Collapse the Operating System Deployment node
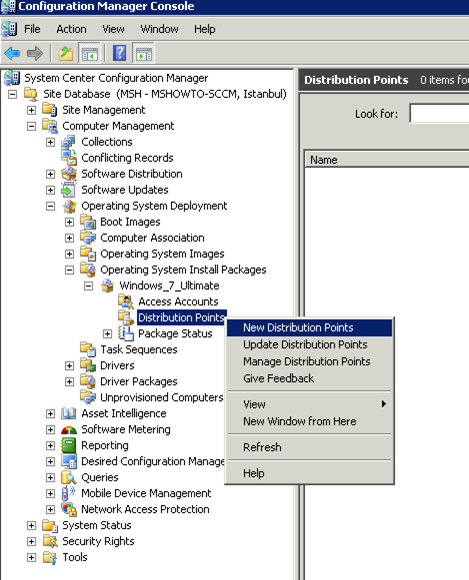 [x=50, y=206]
